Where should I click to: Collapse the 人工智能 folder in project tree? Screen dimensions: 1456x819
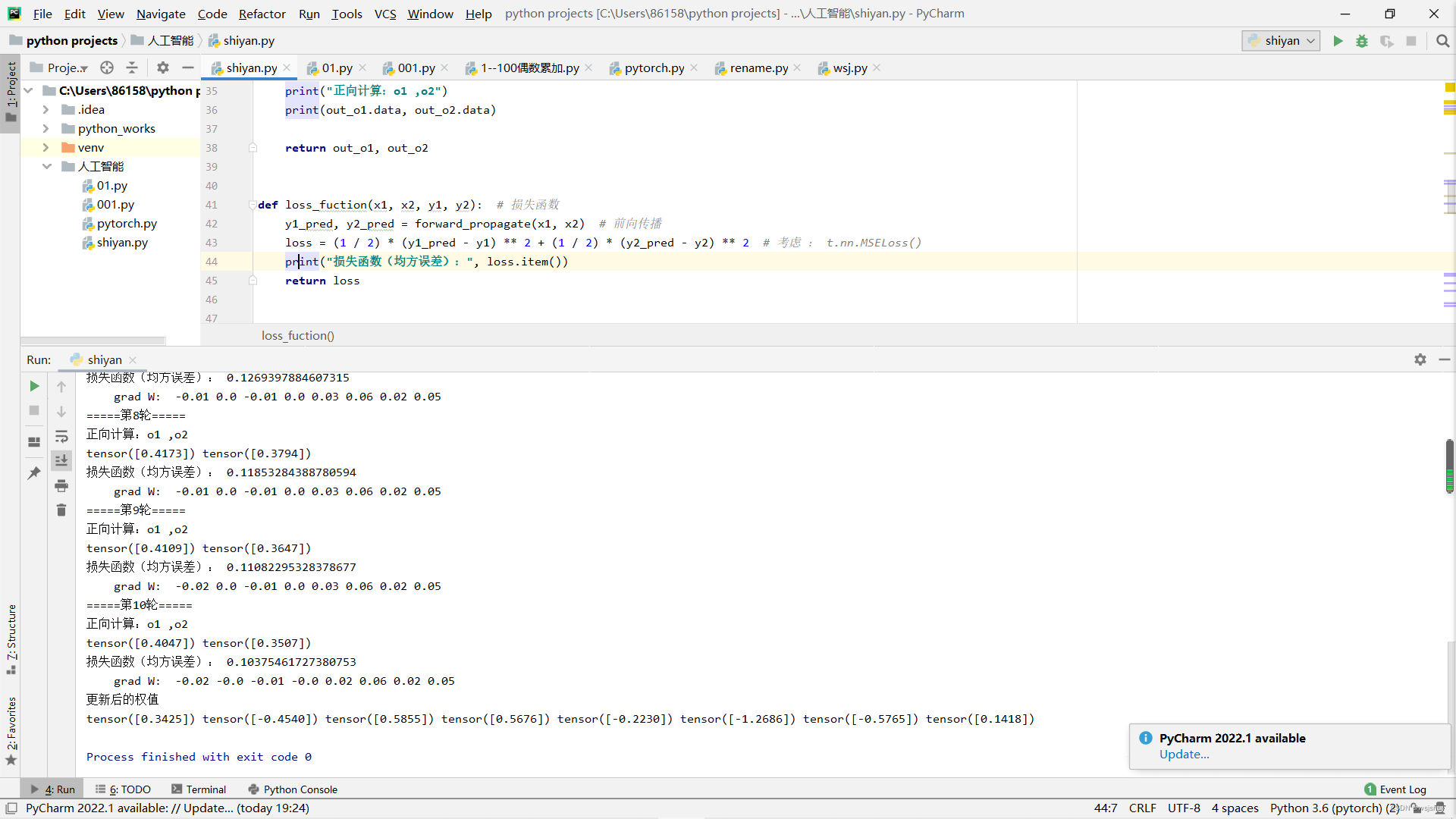click(45, 166)
